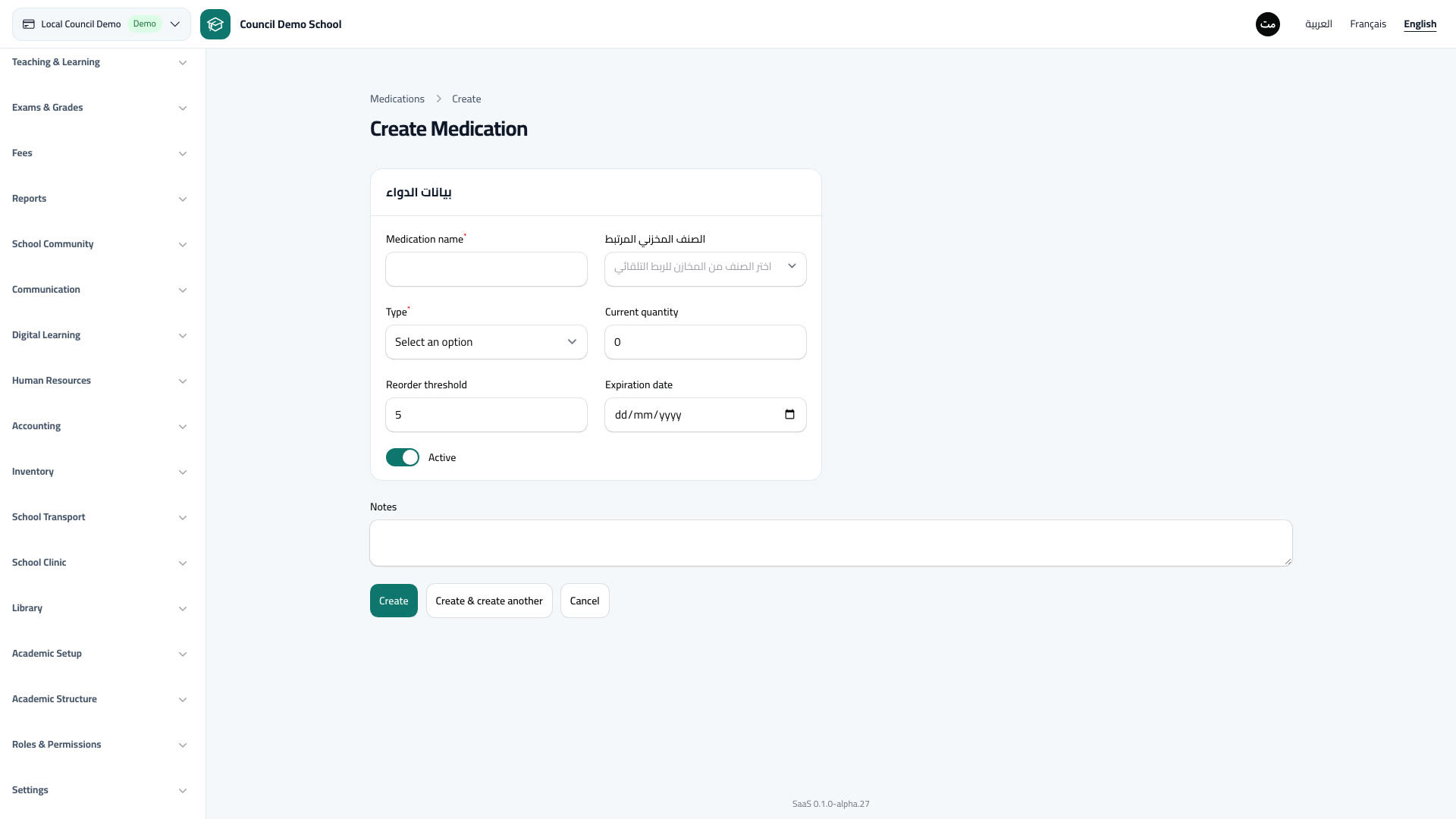1456x819 pixels.
Task: Focus the Medication name field
Action: pyautogui.click(x=486, y=269)
